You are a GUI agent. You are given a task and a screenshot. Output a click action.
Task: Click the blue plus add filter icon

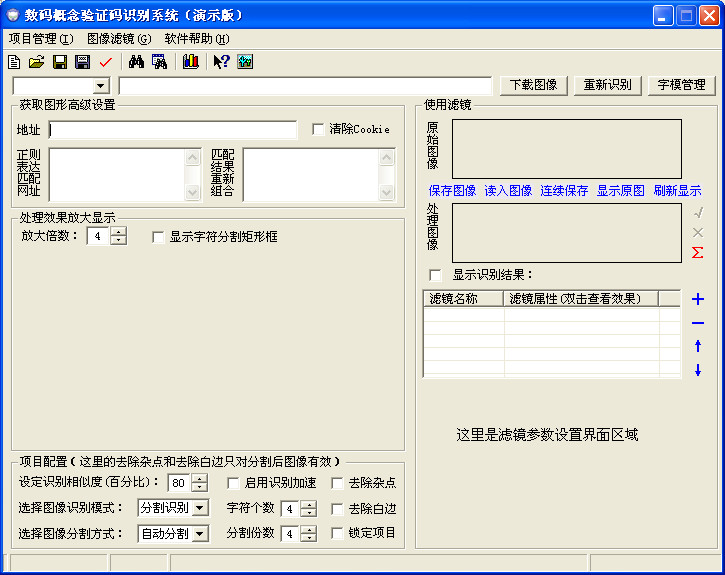click(698, 299)
